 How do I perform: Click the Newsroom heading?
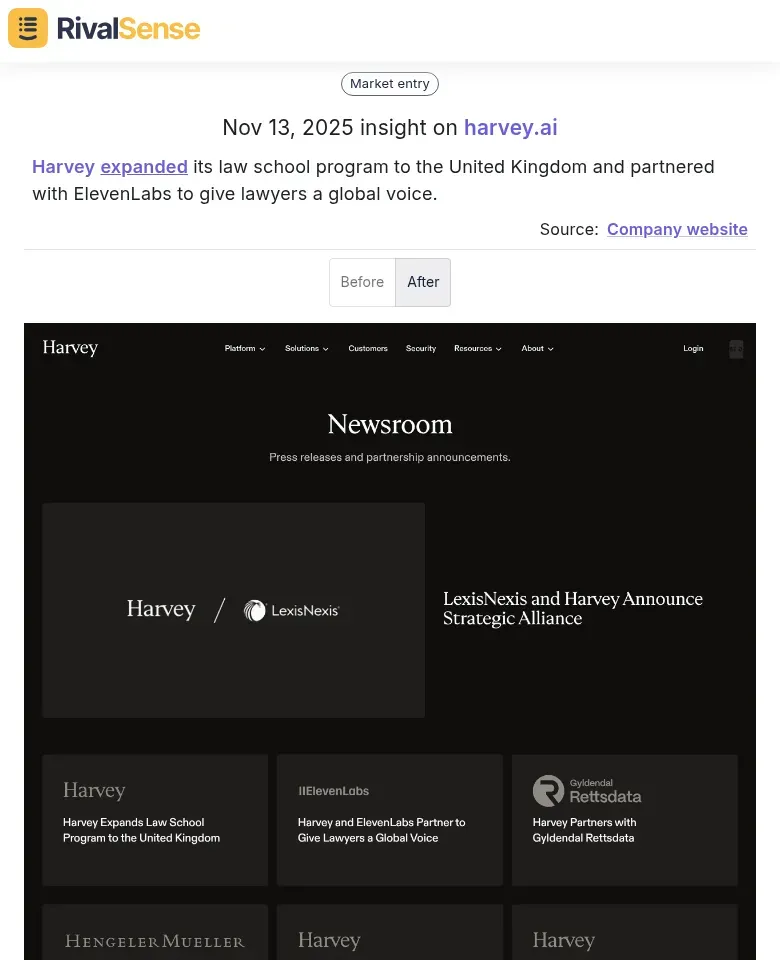(x=390, y=424)
